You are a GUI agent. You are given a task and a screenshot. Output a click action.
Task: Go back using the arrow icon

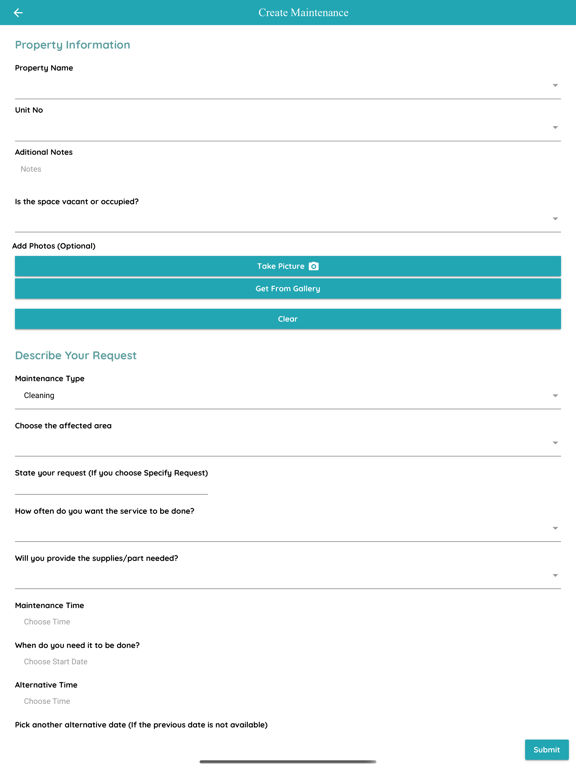pyautogui.click(x=18, y=13)
